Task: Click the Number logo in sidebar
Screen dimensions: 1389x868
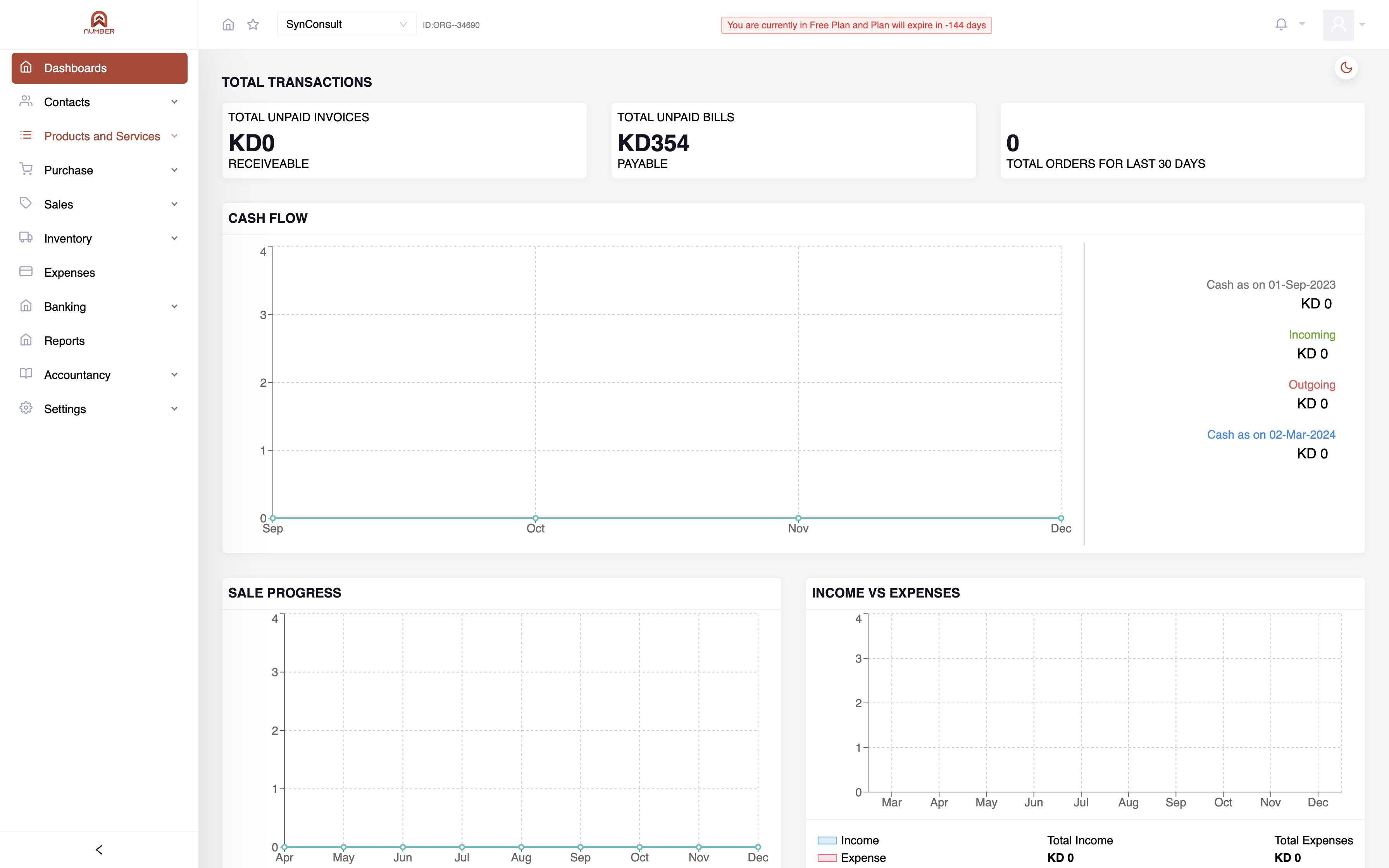Action: [x=99, y=23]
